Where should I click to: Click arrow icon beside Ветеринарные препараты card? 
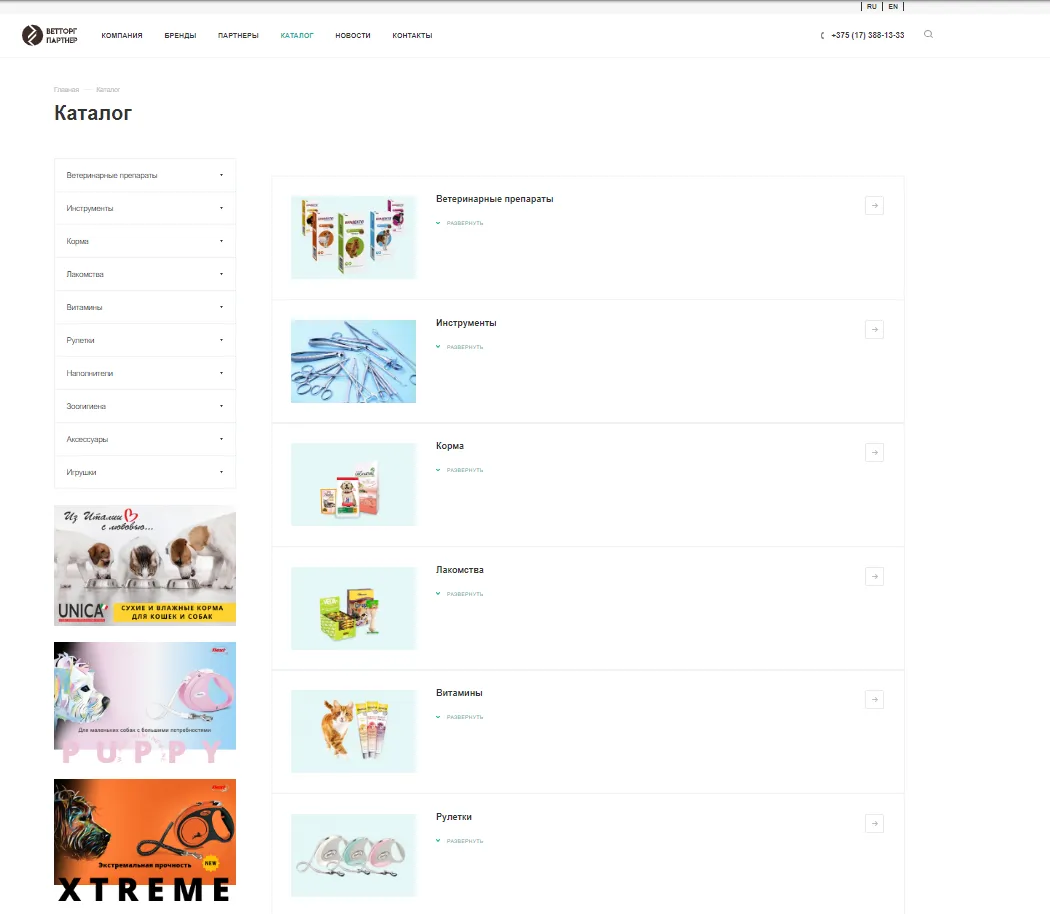(874, 205)
